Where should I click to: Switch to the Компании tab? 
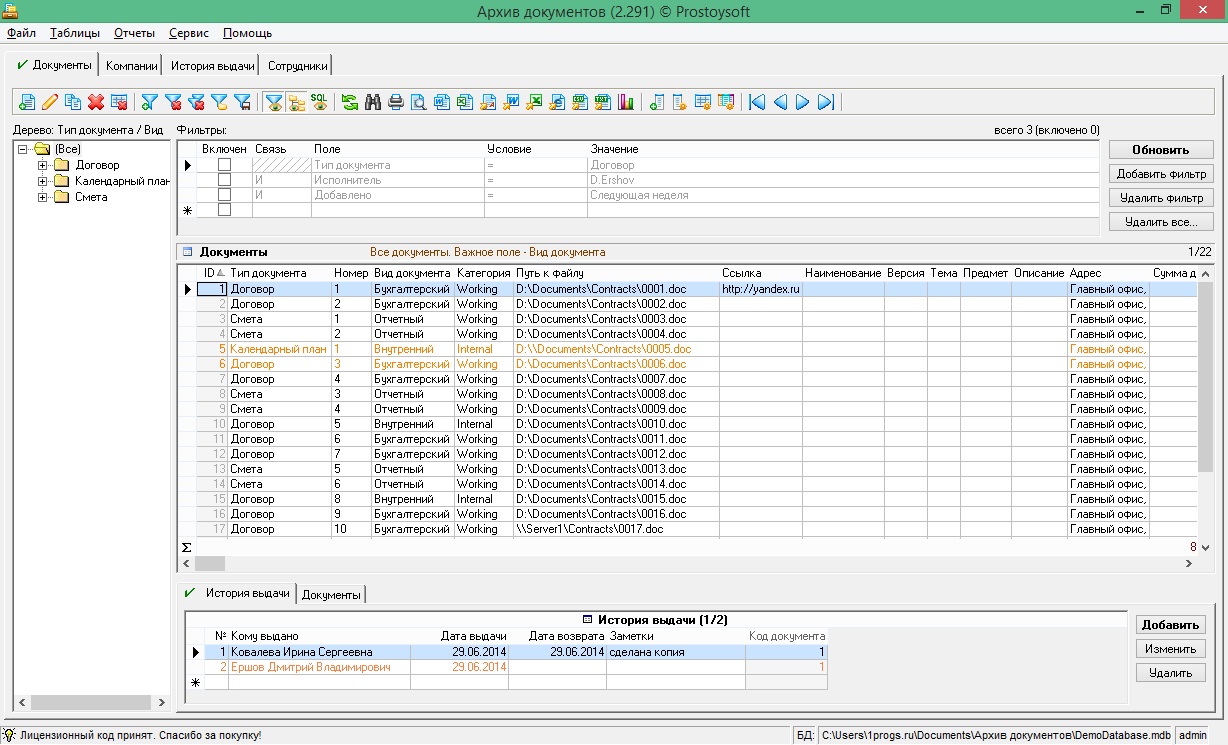(132, 66)
